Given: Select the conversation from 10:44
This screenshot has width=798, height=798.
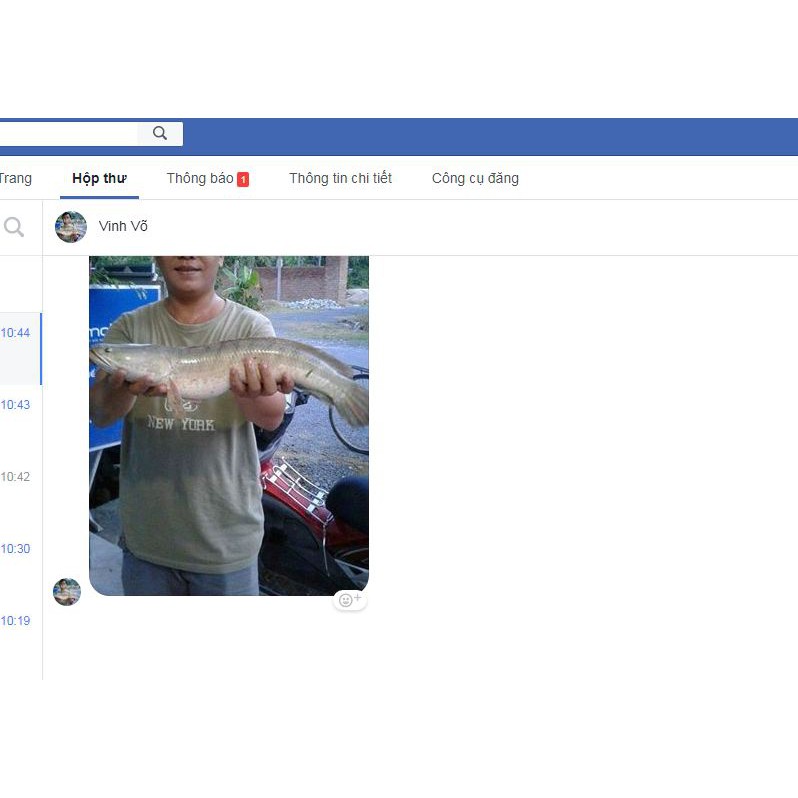Looking at the screenshot, I should [x=20, y=349].
